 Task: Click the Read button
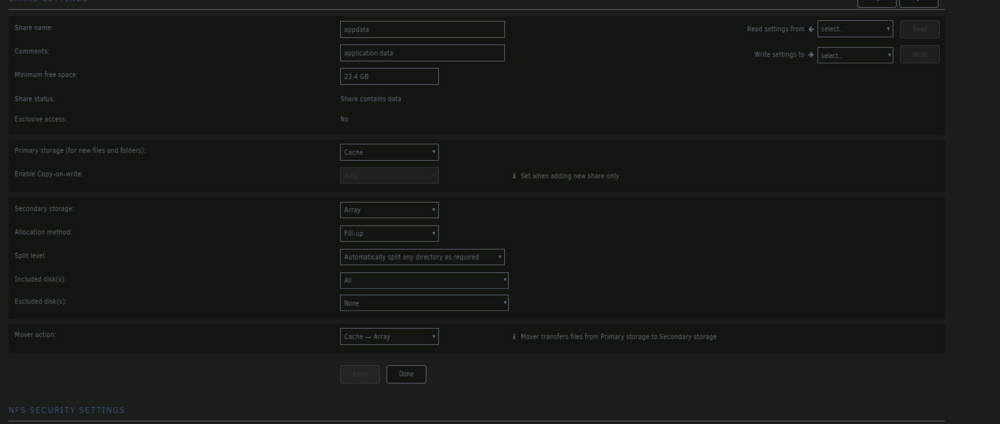[x=919, y=29]
